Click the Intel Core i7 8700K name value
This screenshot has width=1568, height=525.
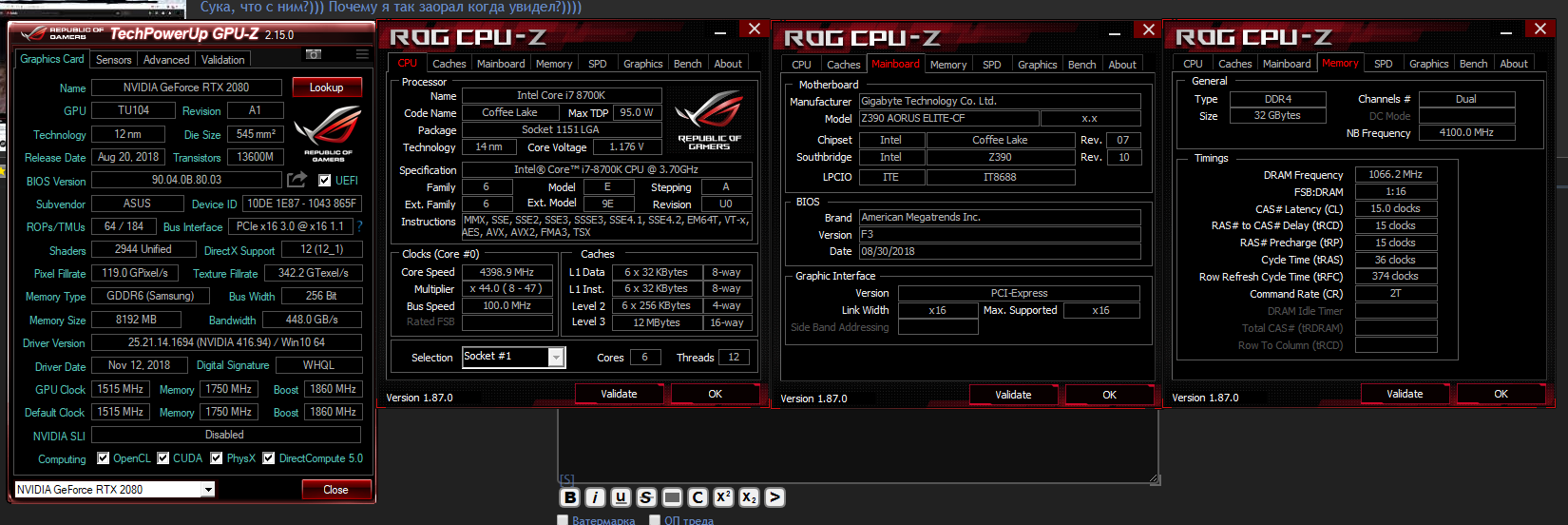(x=561, y=95)
